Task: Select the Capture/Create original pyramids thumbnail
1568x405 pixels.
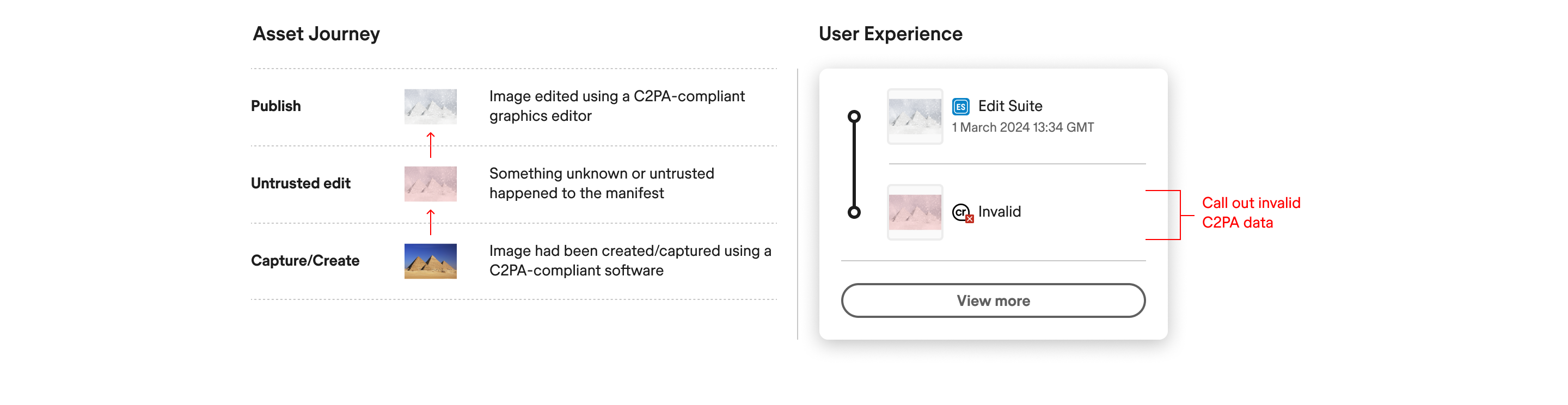Action: click(430, 261)
